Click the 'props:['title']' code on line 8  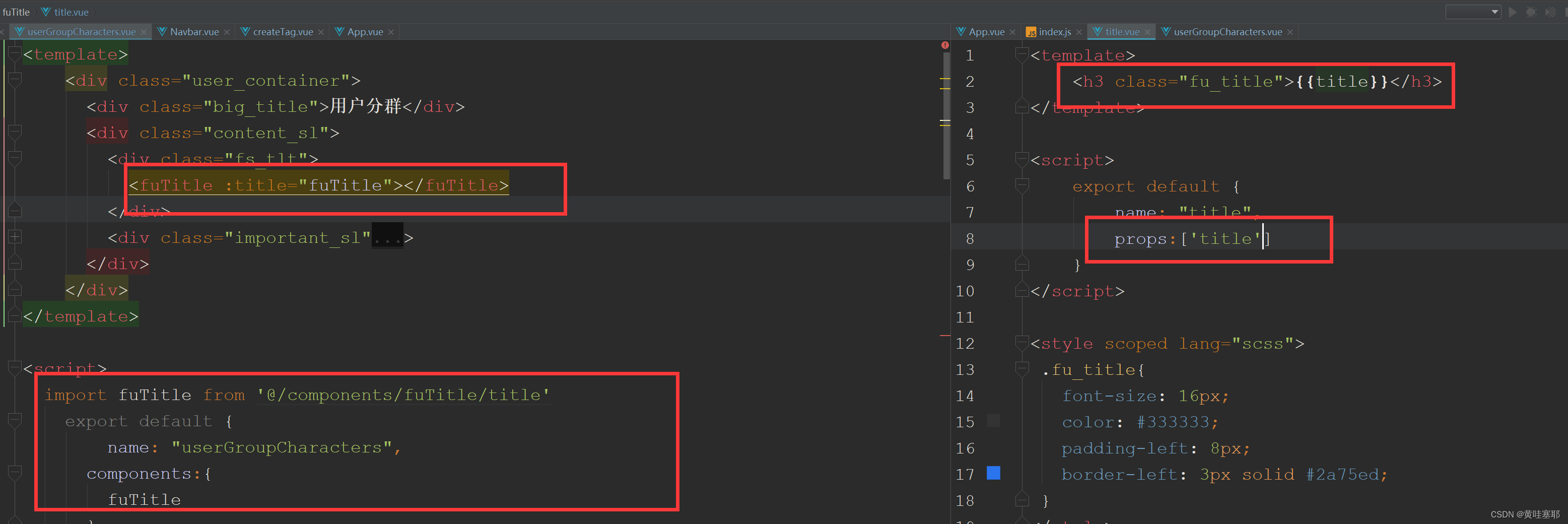click(1192, 238)
